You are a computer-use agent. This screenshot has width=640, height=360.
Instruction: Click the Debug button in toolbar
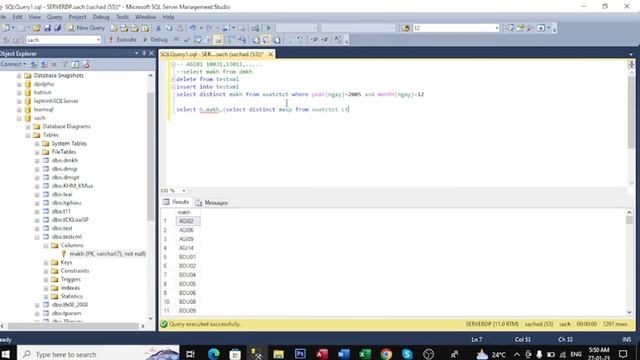155,40
